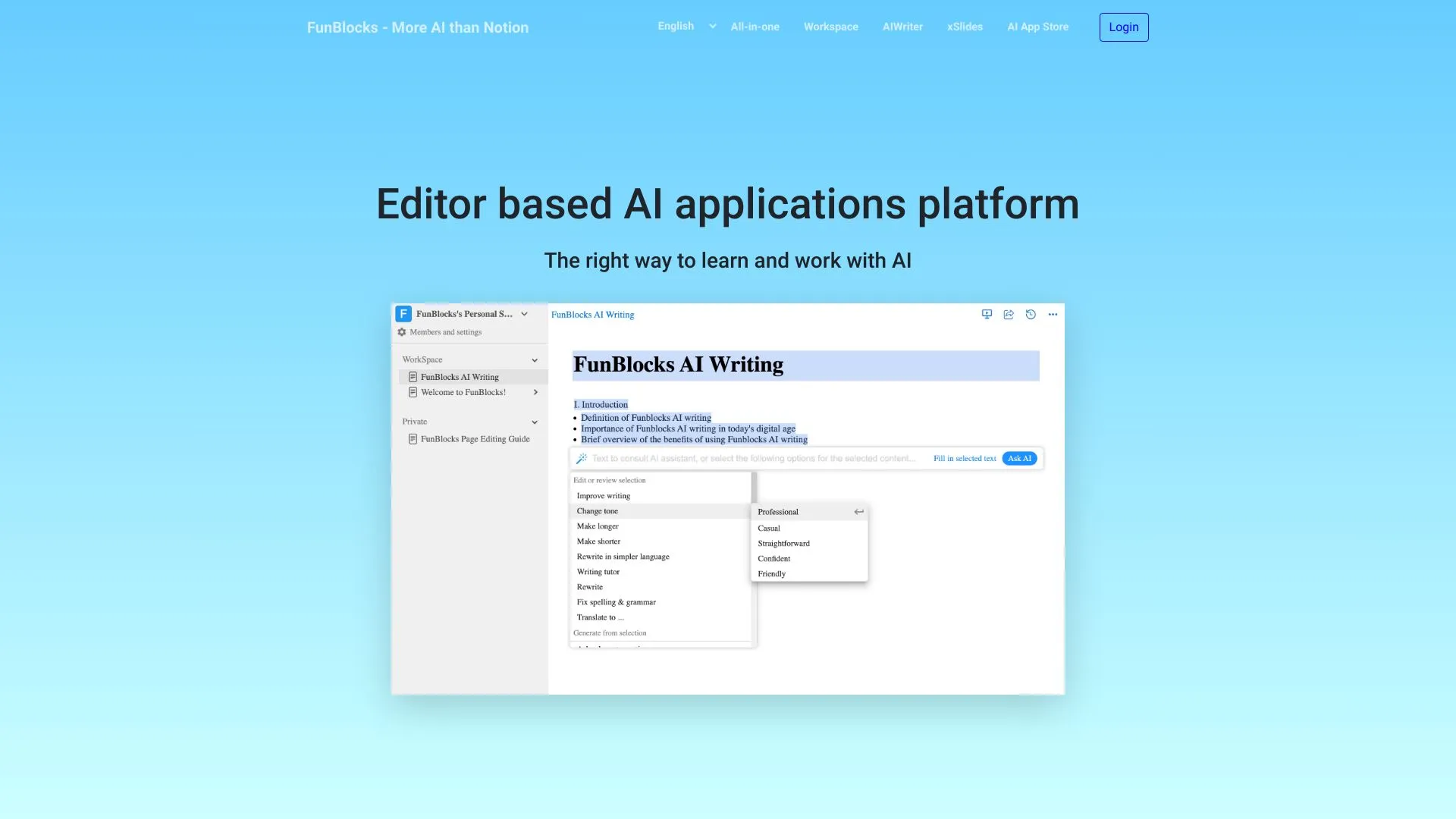The image size is (1456, 819).
Task: Expand the FunBlocks's Personal Space switcher chevron
Action: point(524,314)
